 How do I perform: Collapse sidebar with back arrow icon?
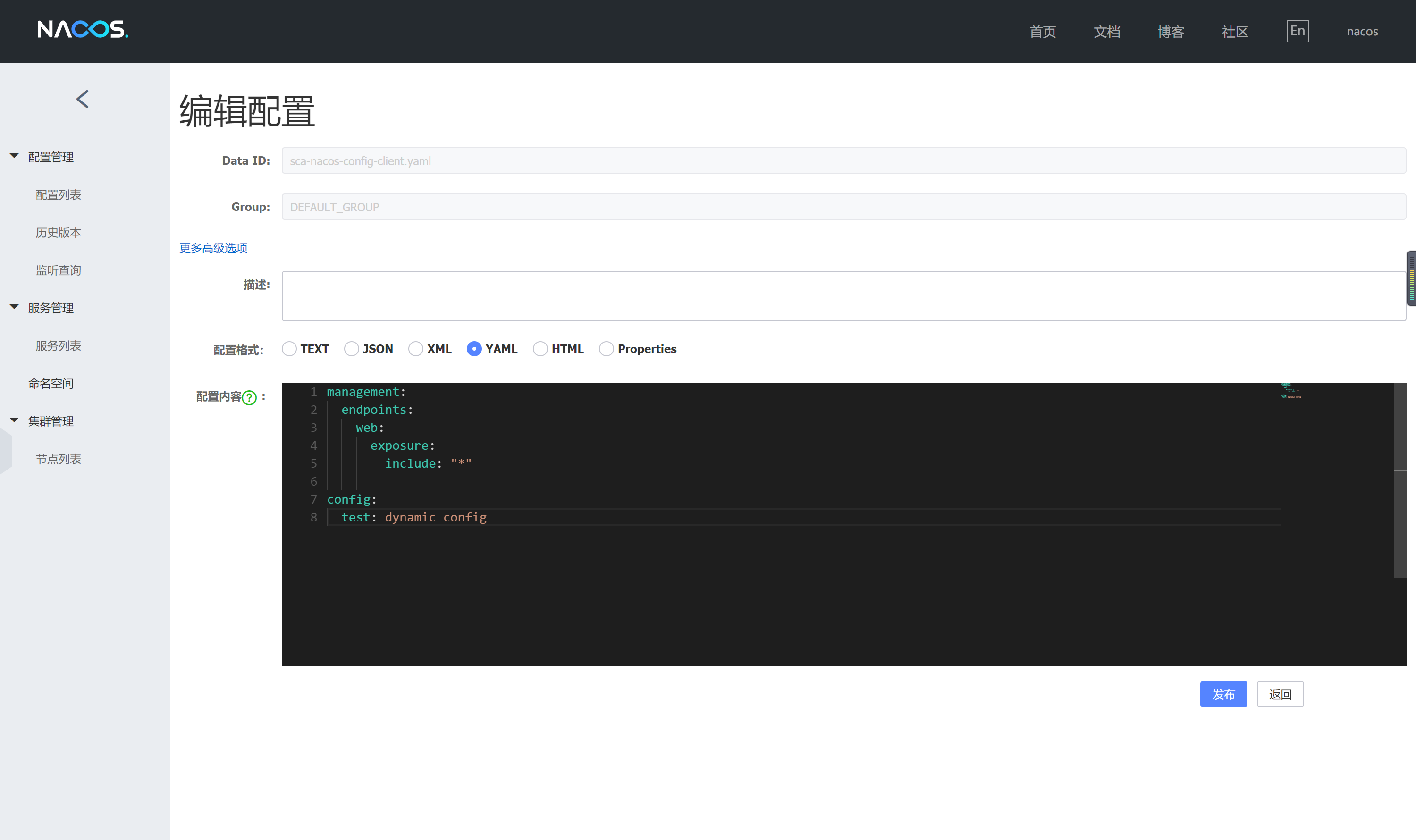(x=83, y=99)
